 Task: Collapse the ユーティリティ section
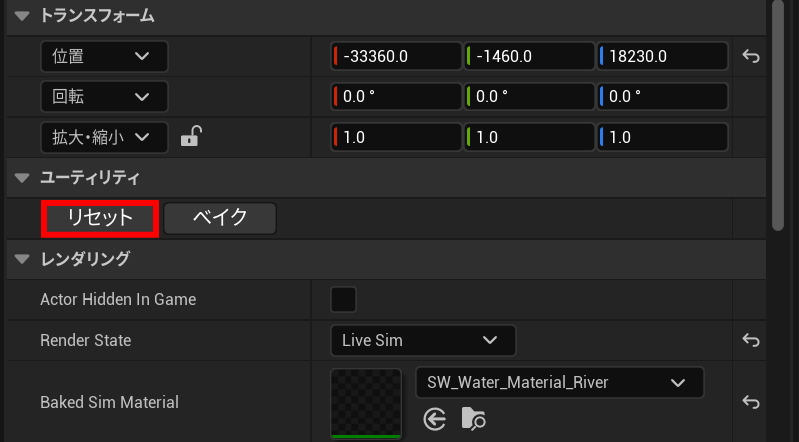22,178
